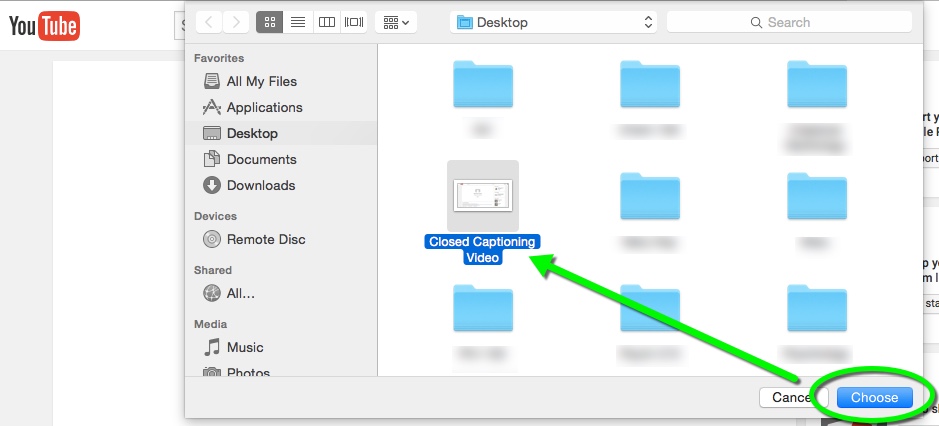This screenshot has width=939, height=426.
Task: Select All My Files in sidebar
Action: [261, 81]
